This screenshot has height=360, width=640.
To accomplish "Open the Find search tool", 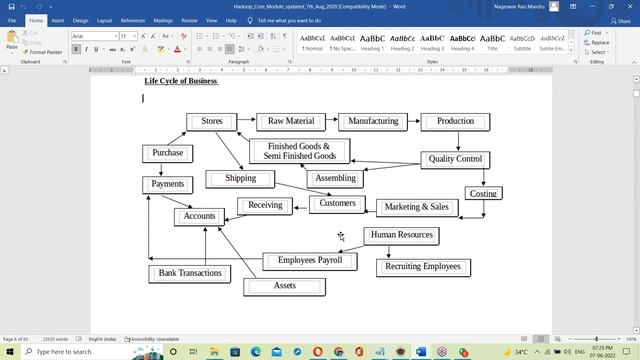I will coord(593,33).
